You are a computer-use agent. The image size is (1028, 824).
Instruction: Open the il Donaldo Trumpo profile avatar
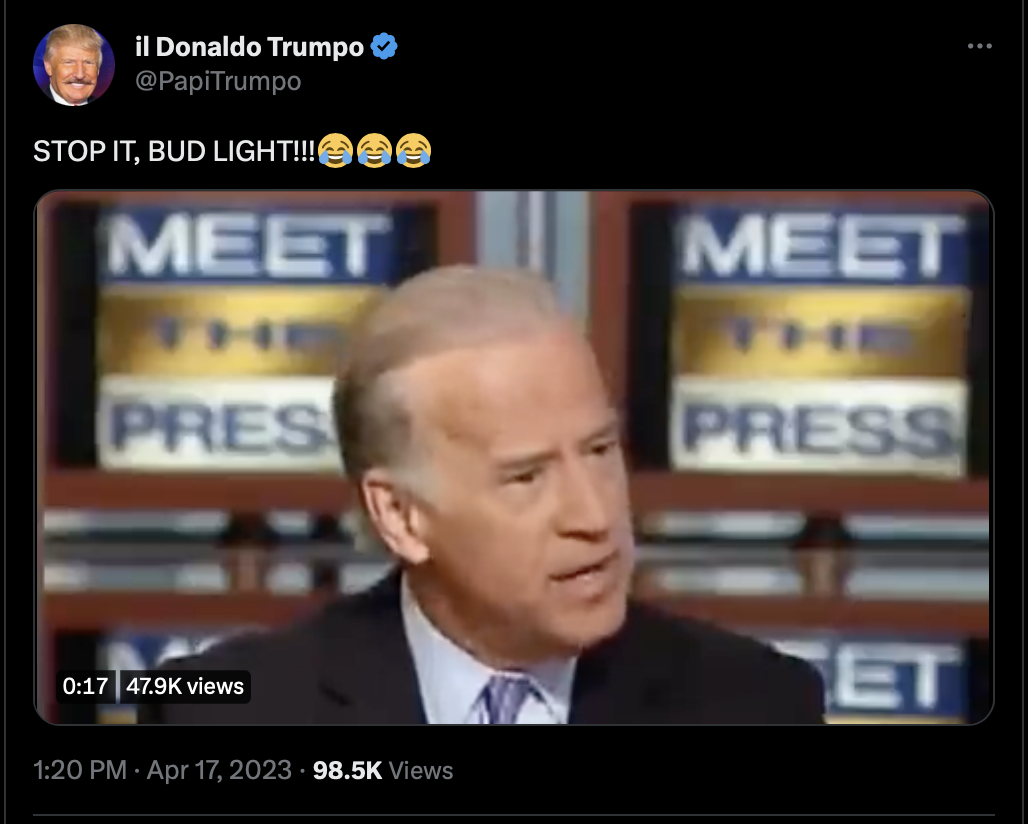click(x=73, y=64)
